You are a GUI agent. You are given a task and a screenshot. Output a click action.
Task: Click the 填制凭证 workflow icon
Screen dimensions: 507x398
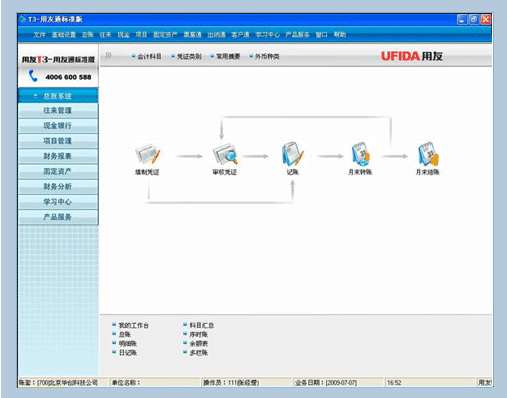tap(147, 154)
